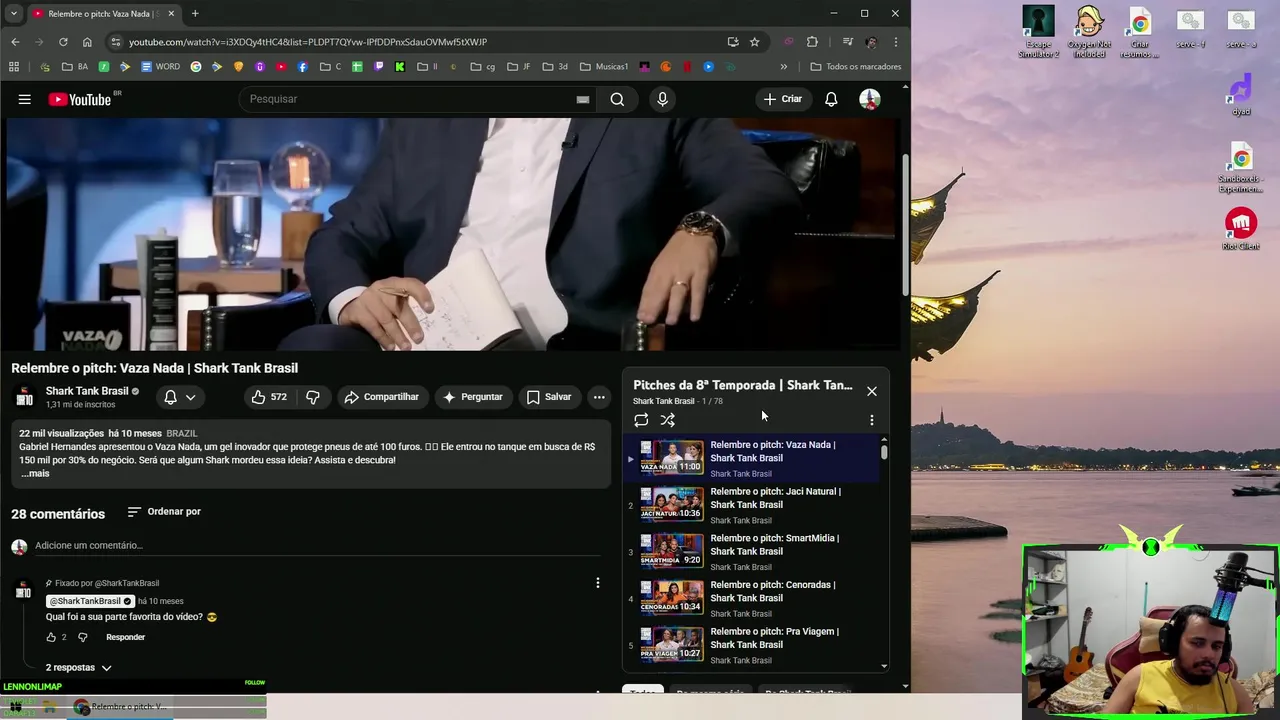Viewport: 1280px width, 720px height.
Task: Toggle playlist shuffle icon
Action: [668, 420]
